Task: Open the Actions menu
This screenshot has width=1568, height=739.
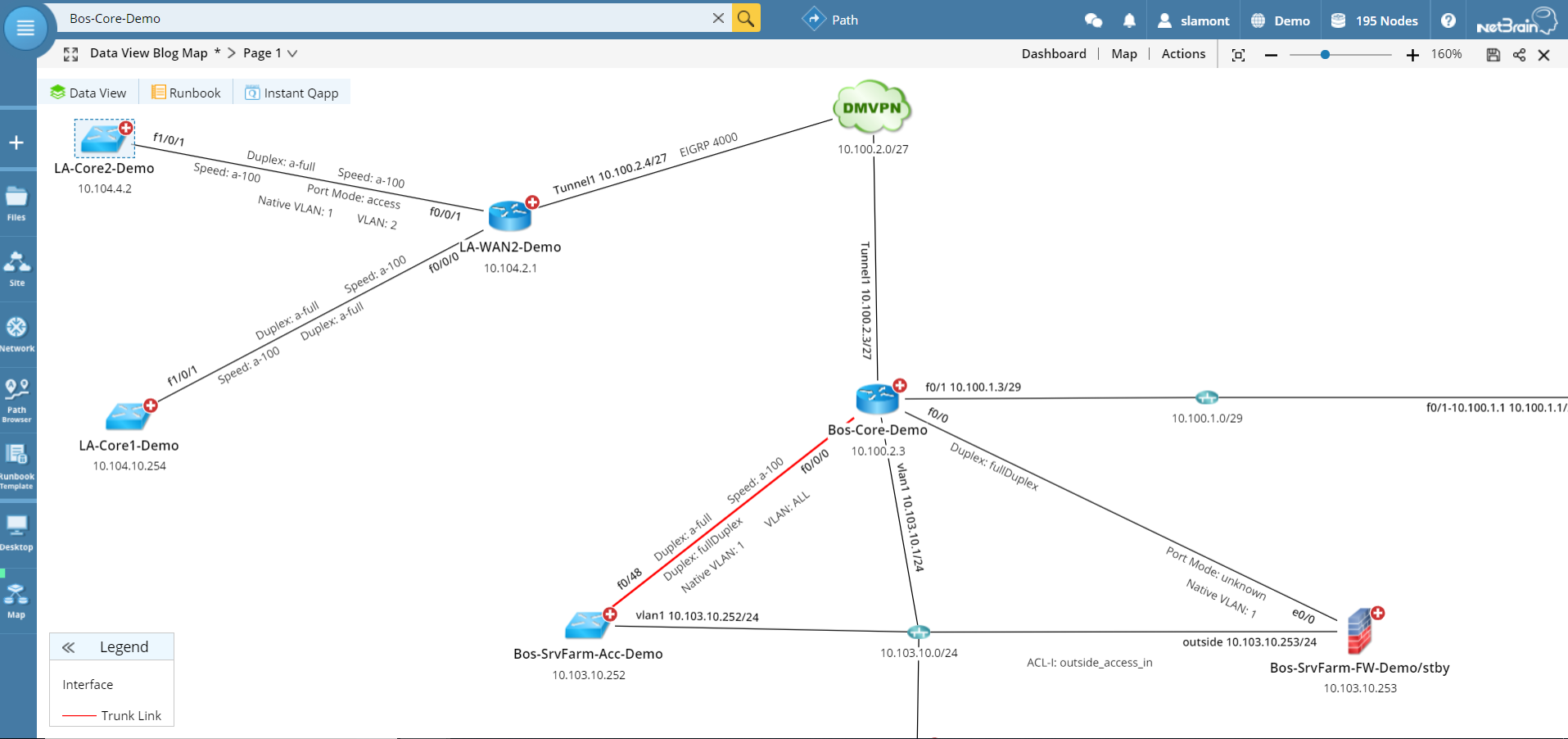Action: coord(1182,53)
